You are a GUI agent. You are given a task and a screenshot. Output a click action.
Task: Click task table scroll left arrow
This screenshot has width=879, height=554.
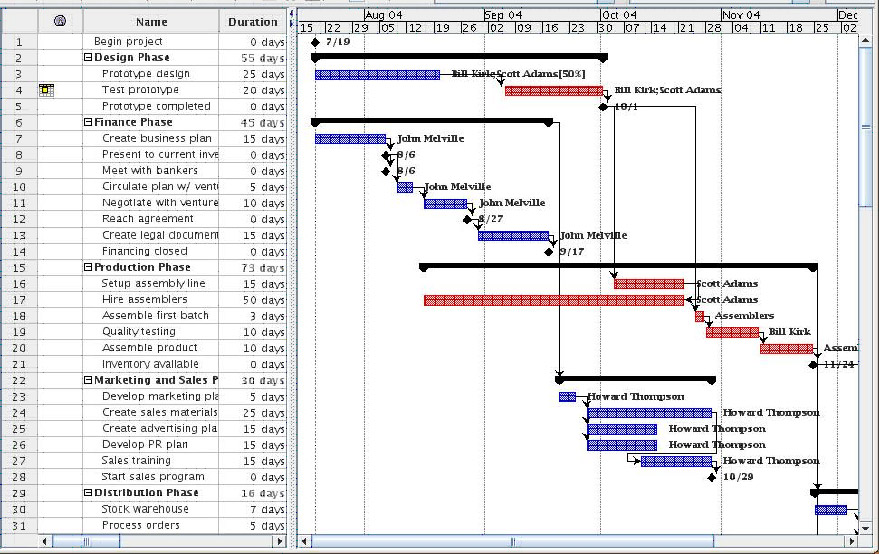45,541
